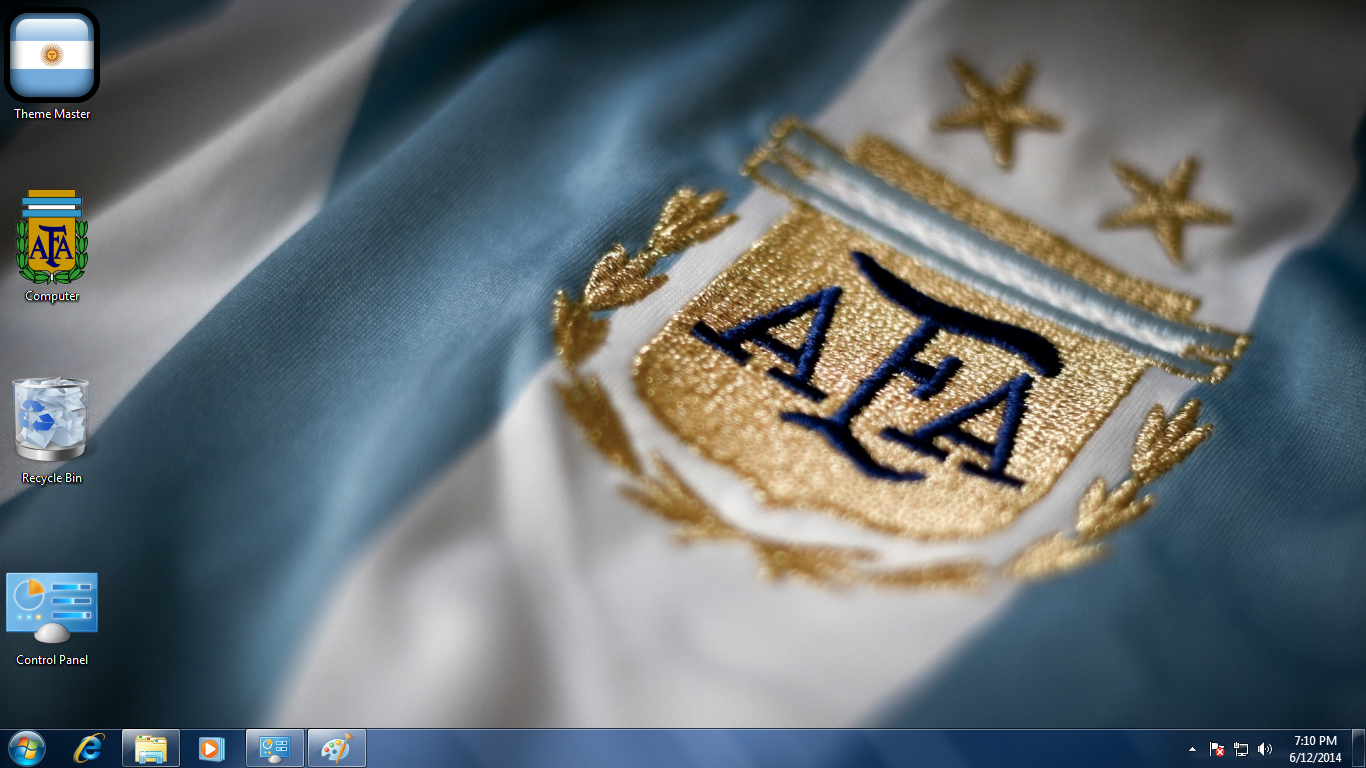This screenshot has height=768, width=1366.
Task: Select the Computer AFA crest icon
Action: click(52, 237)
